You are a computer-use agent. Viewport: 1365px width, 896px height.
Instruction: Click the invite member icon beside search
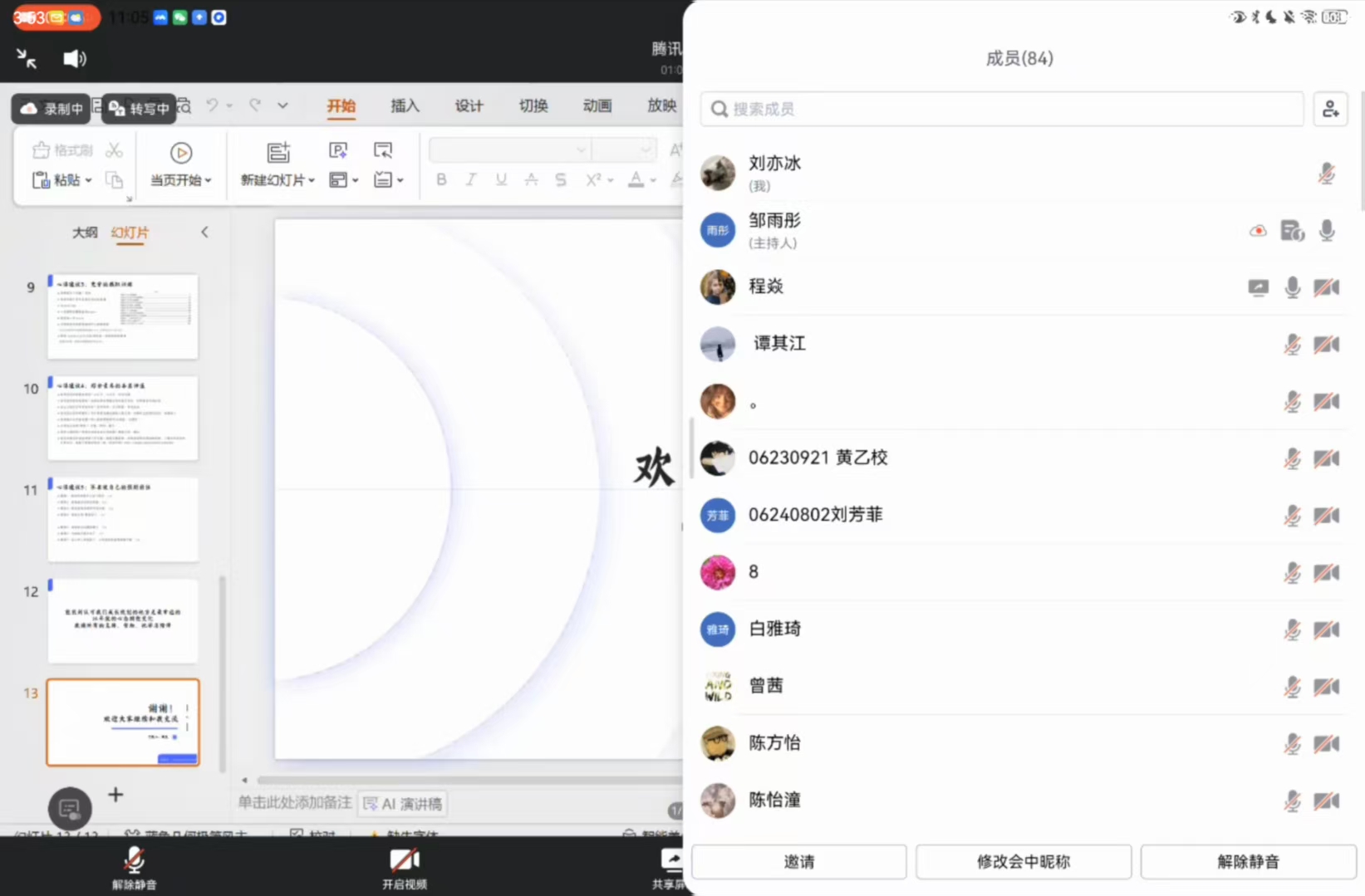point(1330,109)
